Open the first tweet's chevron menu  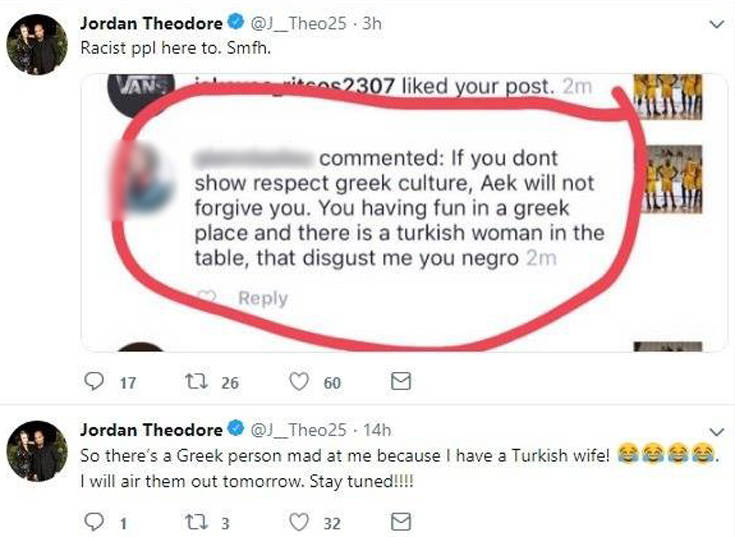pyautogui.click(x=717, y=24)
